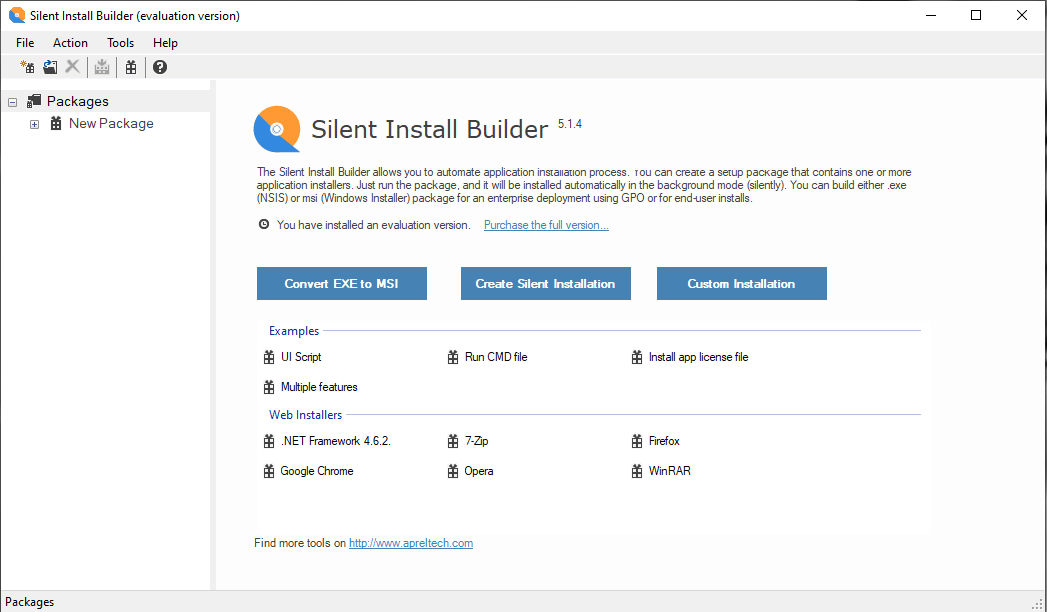Click the gift icon beside Opera
The height and width of the screenshot is (612, 1047).
click(453, 471)
